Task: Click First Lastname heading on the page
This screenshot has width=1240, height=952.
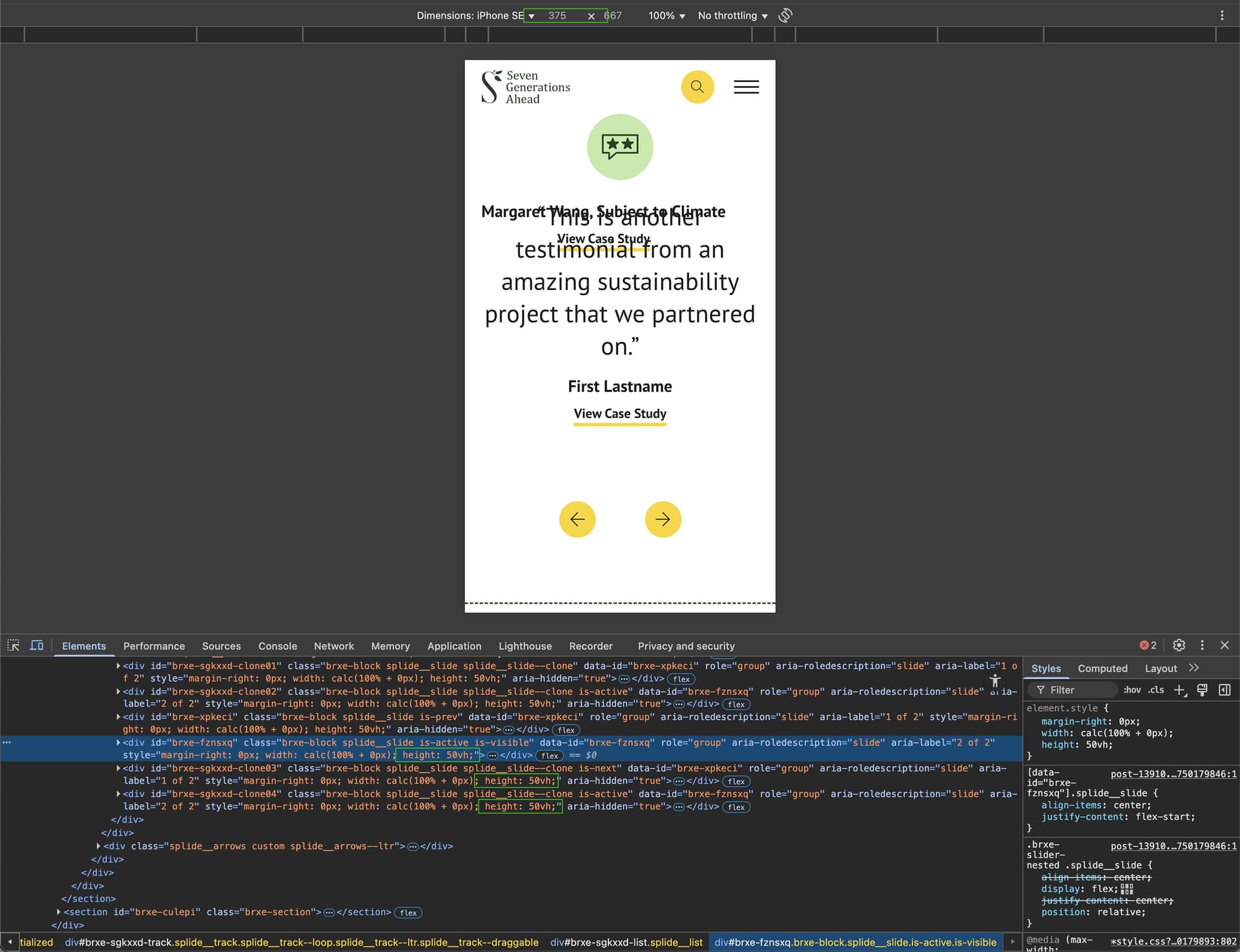Action: point(620,386)
